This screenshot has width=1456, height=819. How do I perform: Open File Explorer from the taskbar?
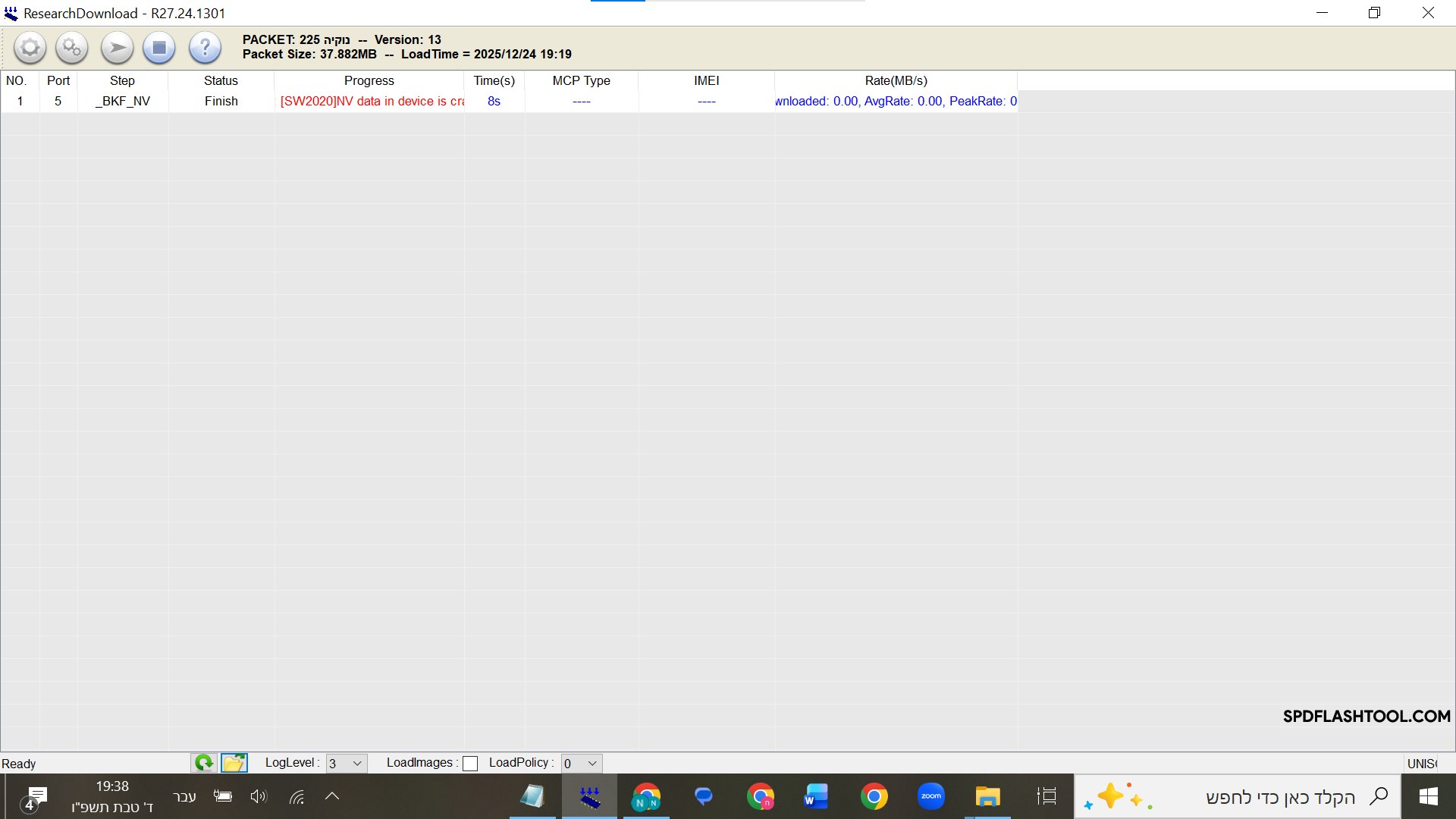pos(987,796)
